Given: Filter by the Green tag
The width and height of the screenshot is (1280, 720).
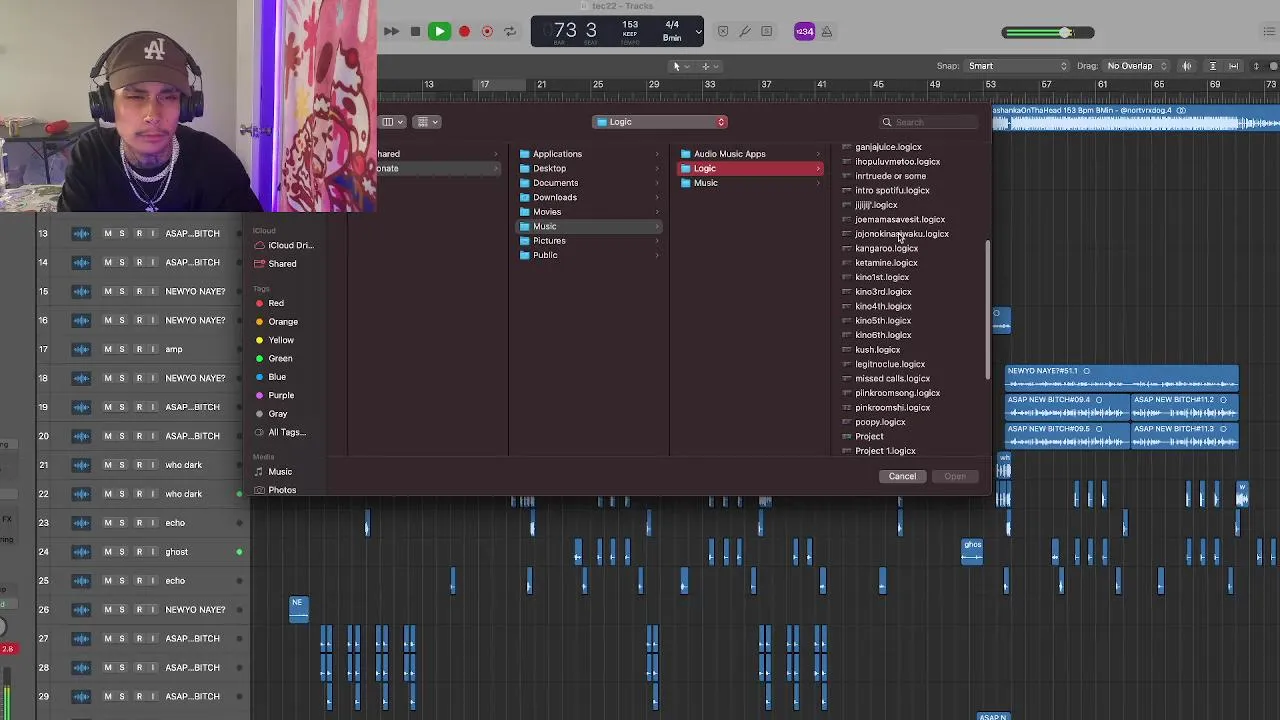Looking at the screenshot, I should click(274, 359).
